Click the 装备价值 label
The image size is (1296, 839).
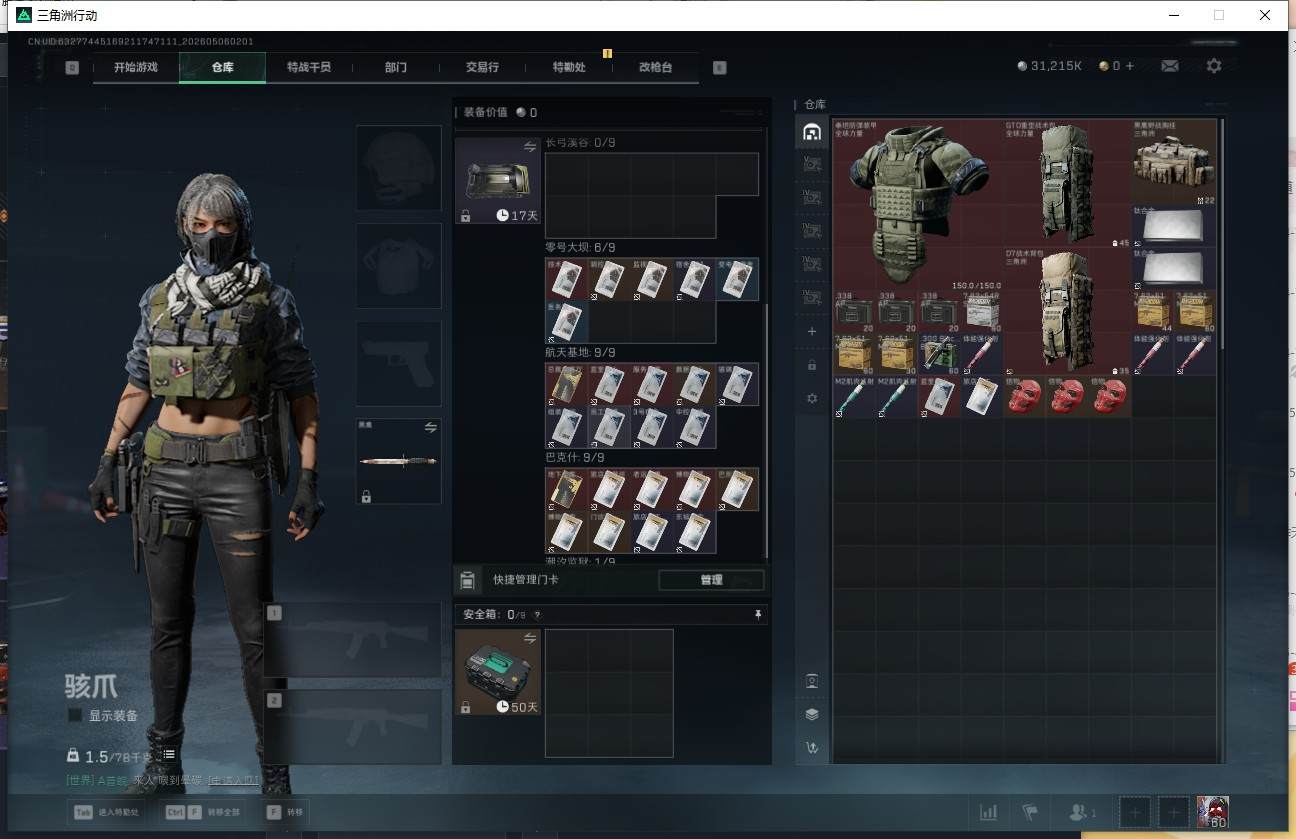point(485,113)
